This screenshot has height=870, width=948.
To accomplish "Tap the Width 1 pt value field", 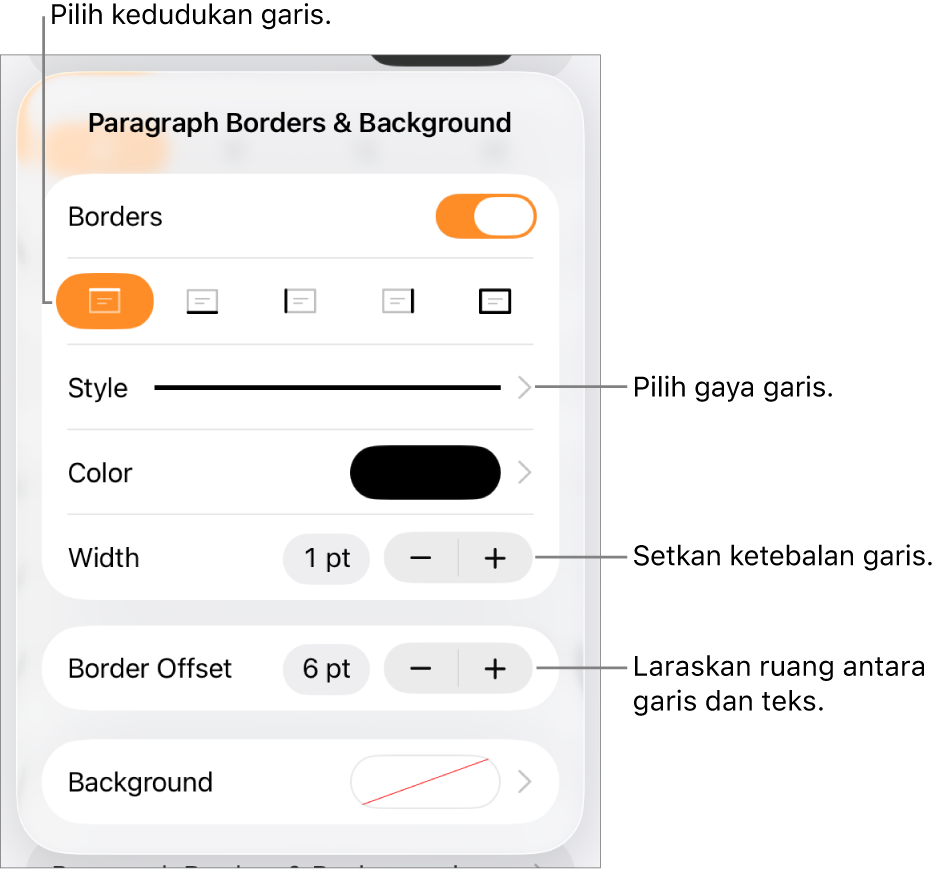I will (326, 559).
